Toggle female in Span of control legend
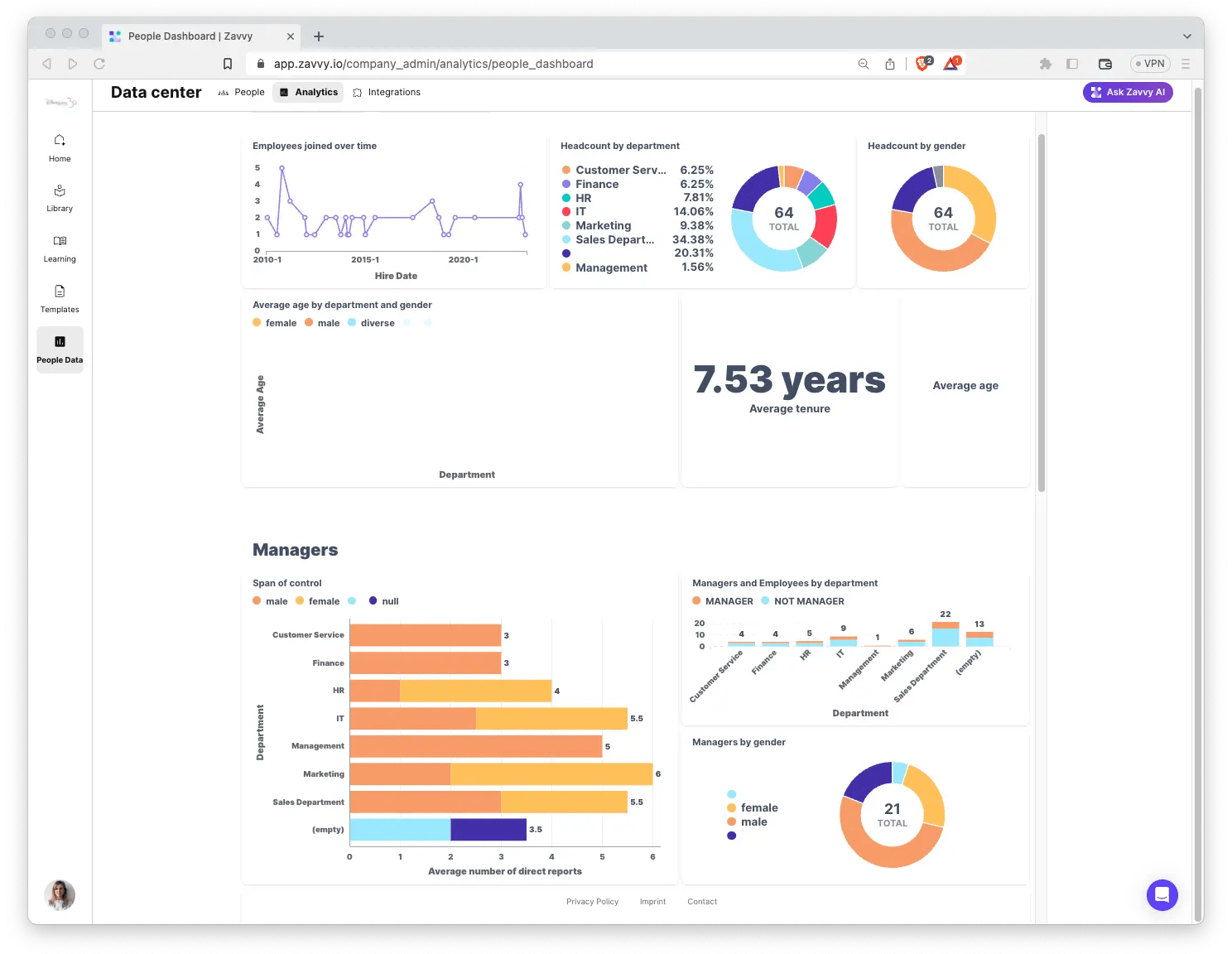 pyautogui.click(x=317, y=601)
